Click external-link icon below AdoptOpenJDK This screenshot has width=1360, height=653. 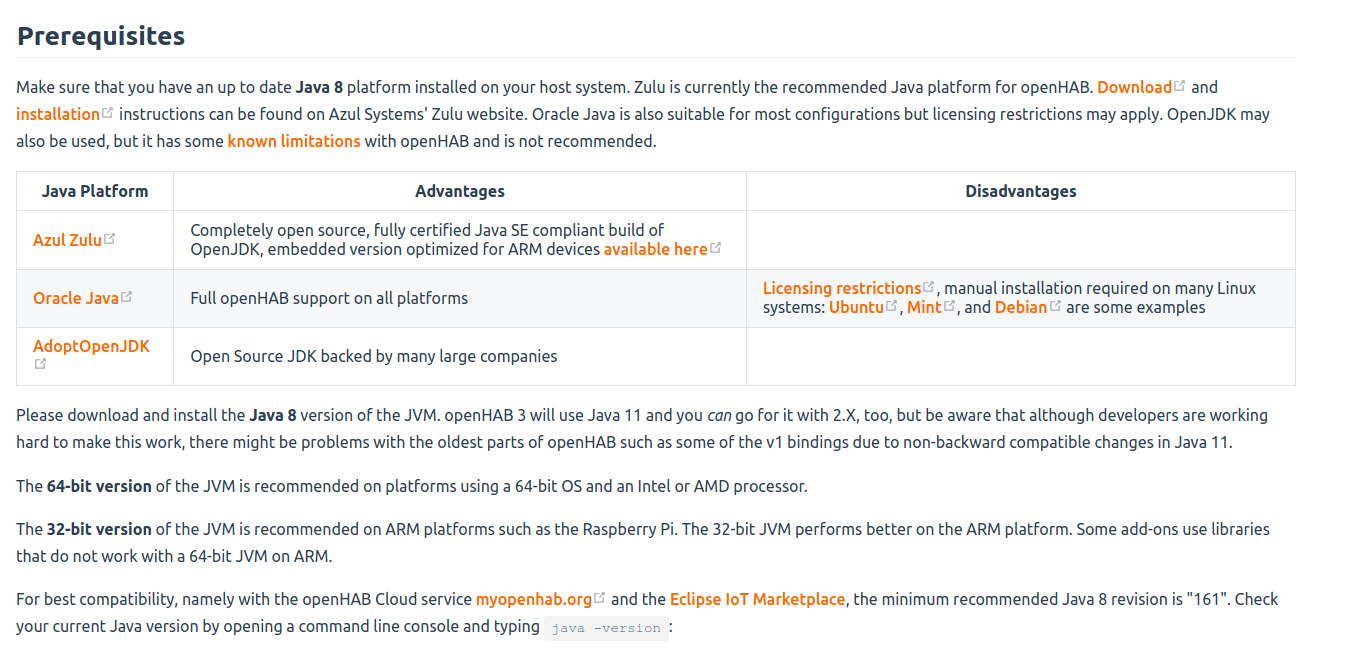click(x=40, y=364)
